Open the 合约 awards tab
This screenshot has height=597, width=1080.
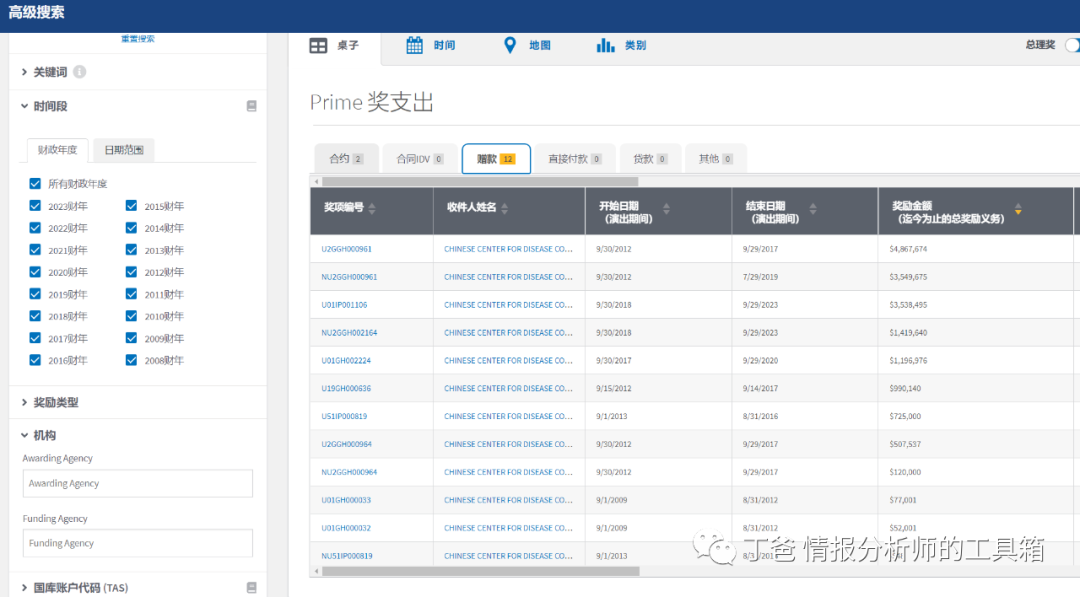(x=346, y=158)
